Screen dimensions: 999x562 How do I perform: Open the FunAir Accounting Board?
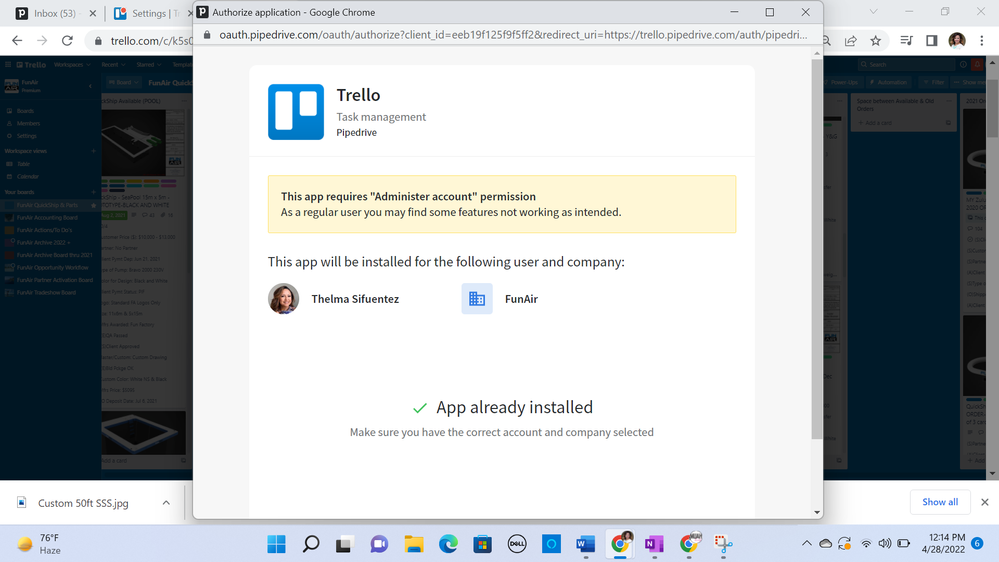click(x=48, y=218)
